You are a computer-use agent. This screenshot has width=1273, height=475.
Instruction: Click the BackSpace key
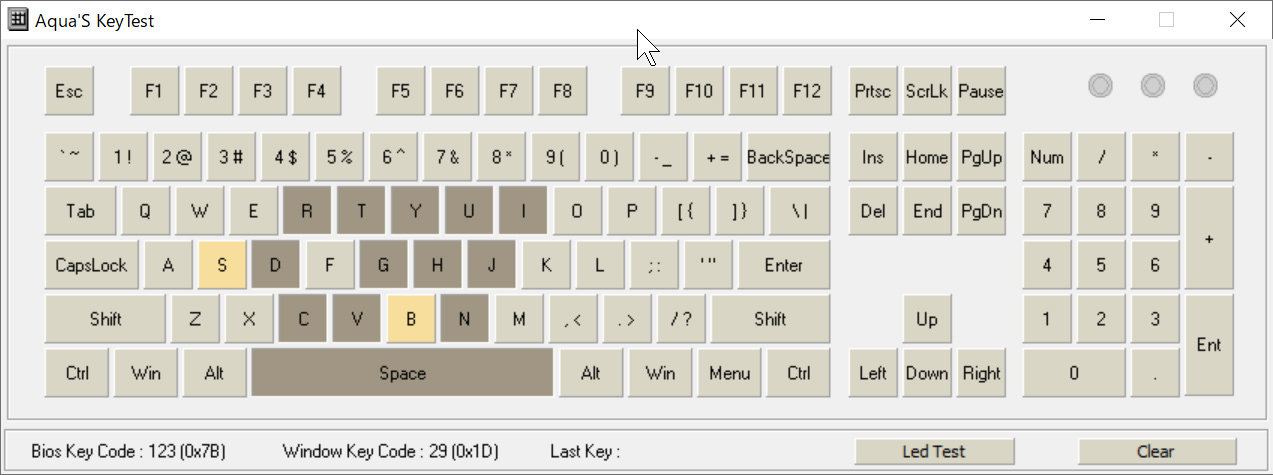tap(788, 158)
